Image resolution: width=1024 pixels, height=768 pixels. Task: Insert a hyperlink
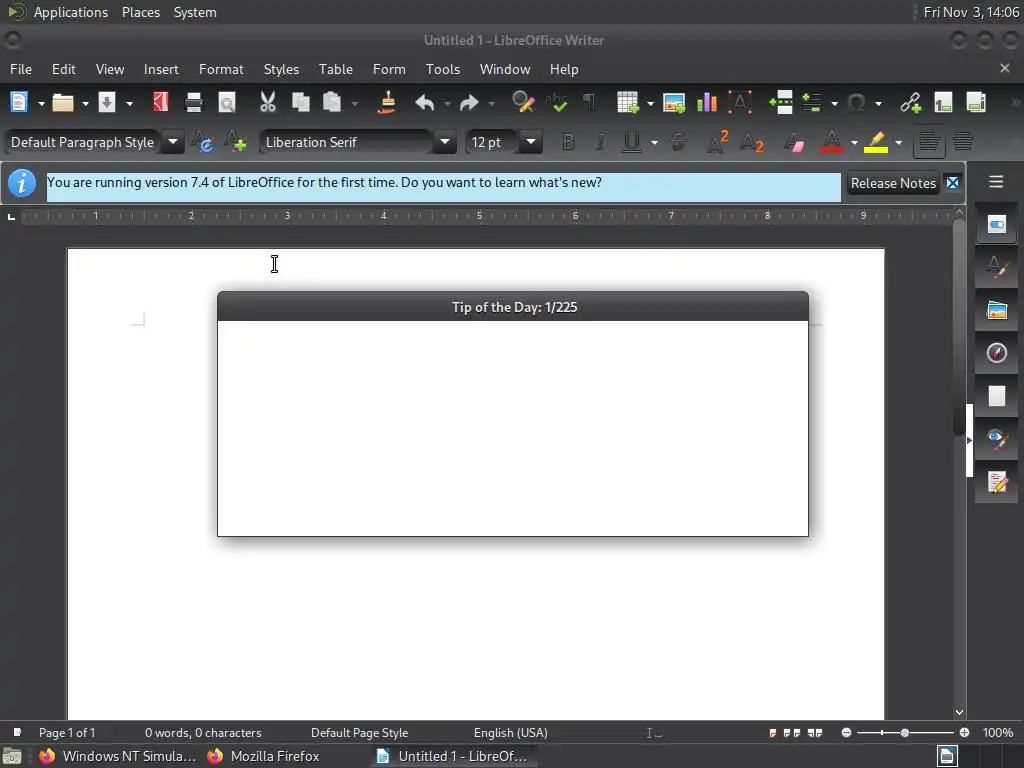(910, 103)
